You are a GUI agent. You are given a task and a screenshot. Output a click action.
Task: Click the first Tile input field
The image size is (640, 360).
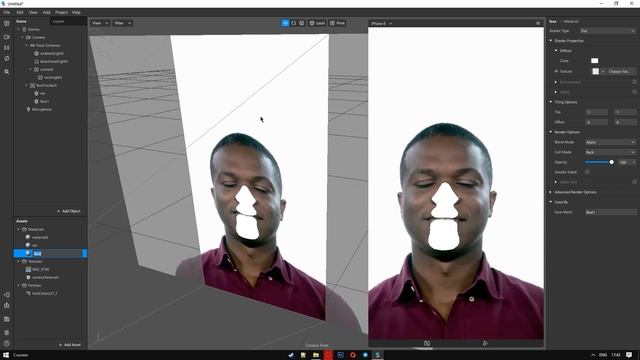[x=596, y=112]
